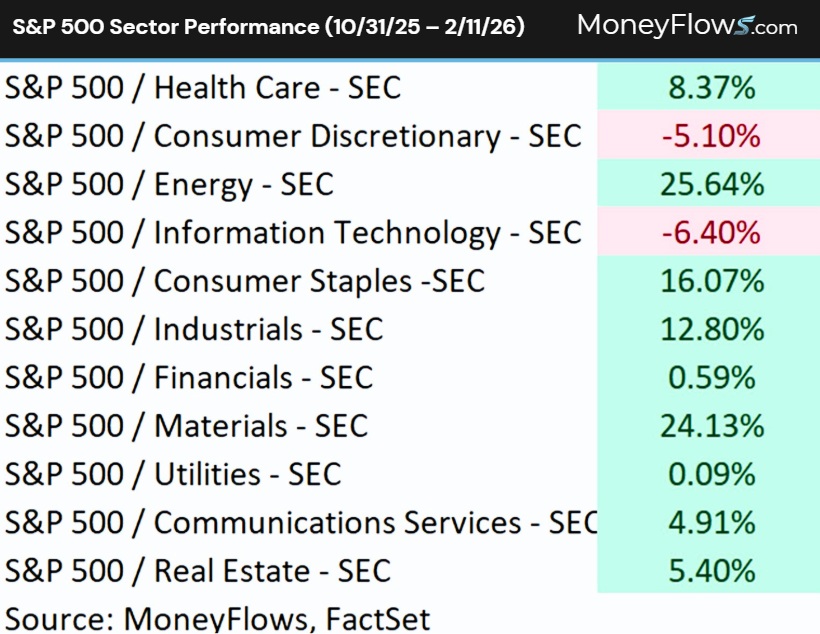
Task: Select the Energy sector row label
Action: (x=169, y=184)
